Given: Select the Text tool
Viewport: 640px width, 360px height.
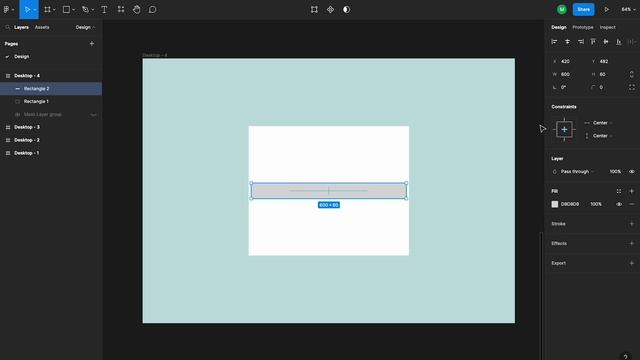Looking at the screenshot, I should click(104, 9).
